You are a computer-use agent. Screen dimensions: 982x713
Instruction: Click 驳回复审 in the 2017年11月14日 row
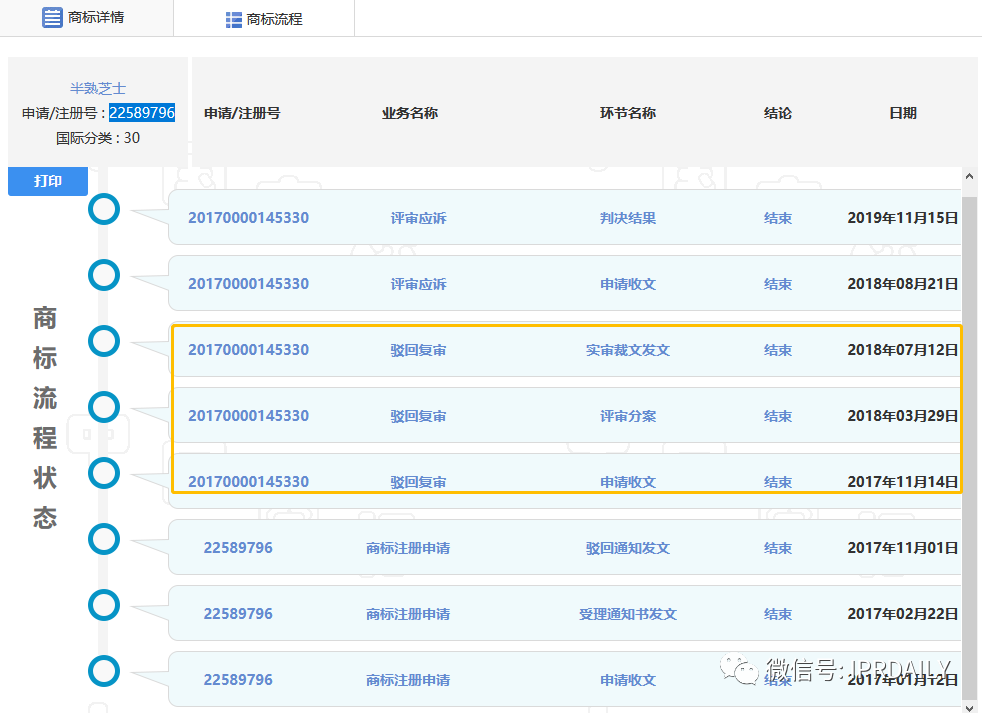coord(418,482)
